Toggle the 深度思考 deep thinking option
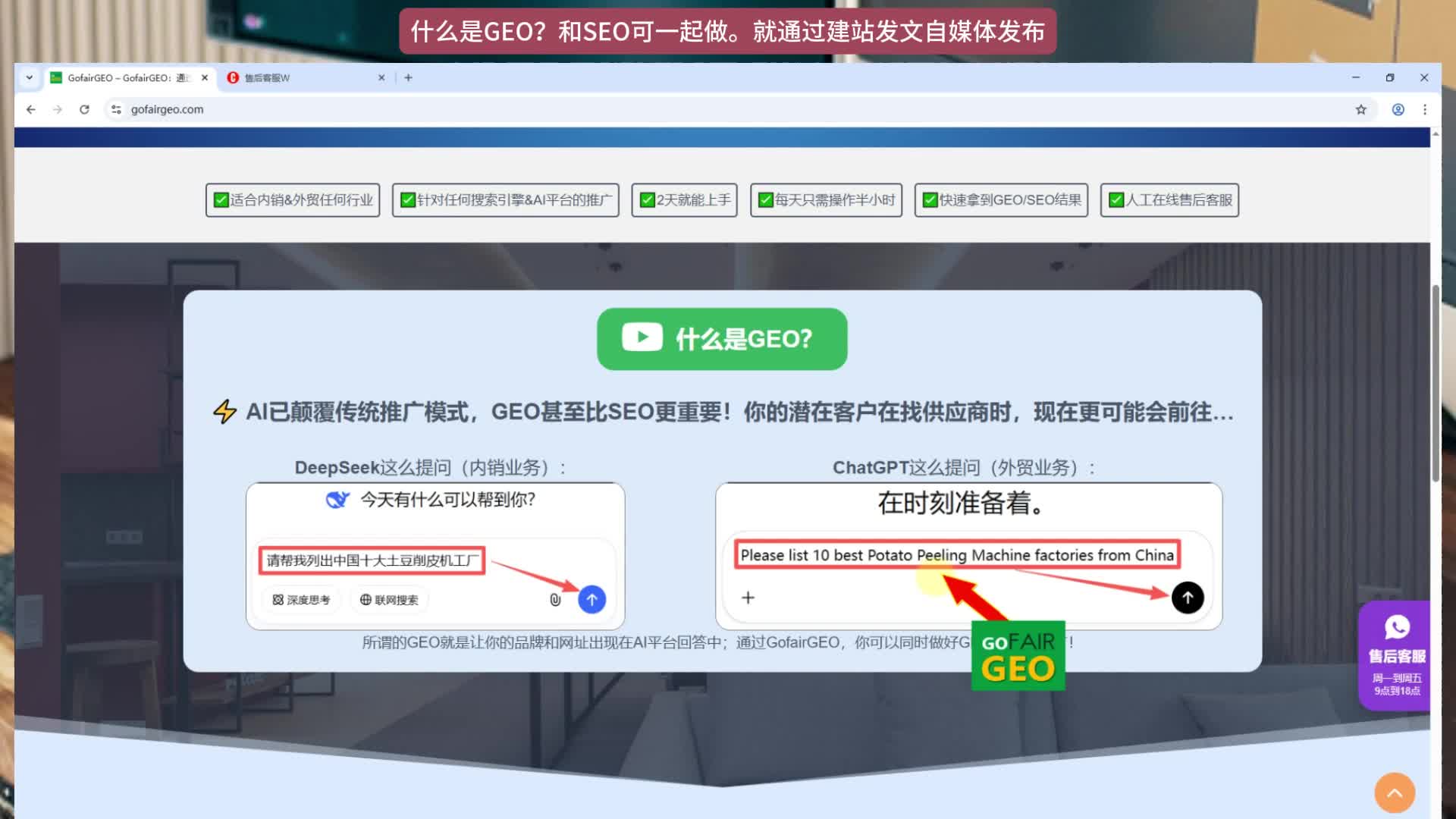Image resolution: width=1456 pixels, height=819 pixels. [x=301, y=600]
